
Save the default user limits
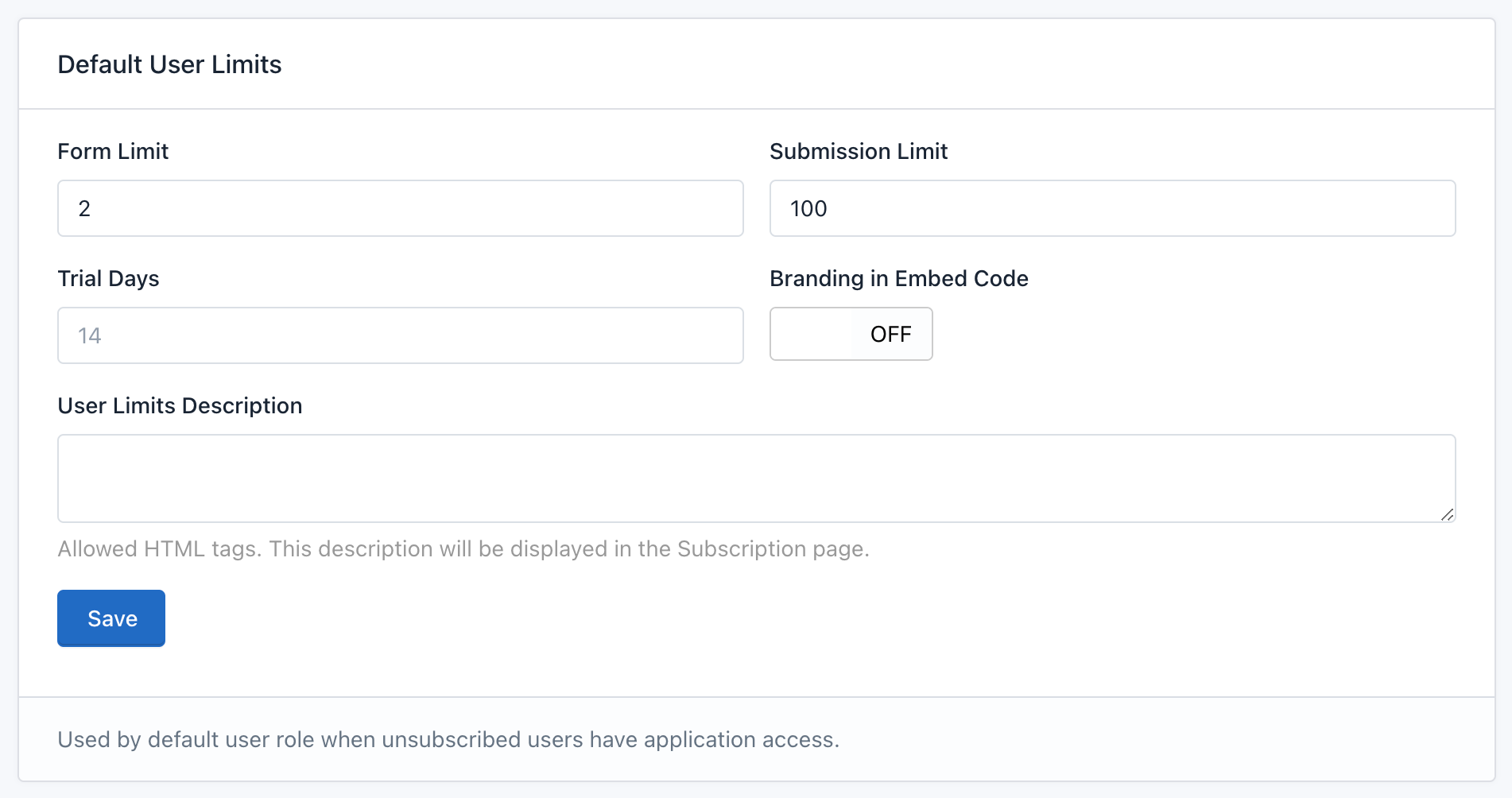pos(110,618)
